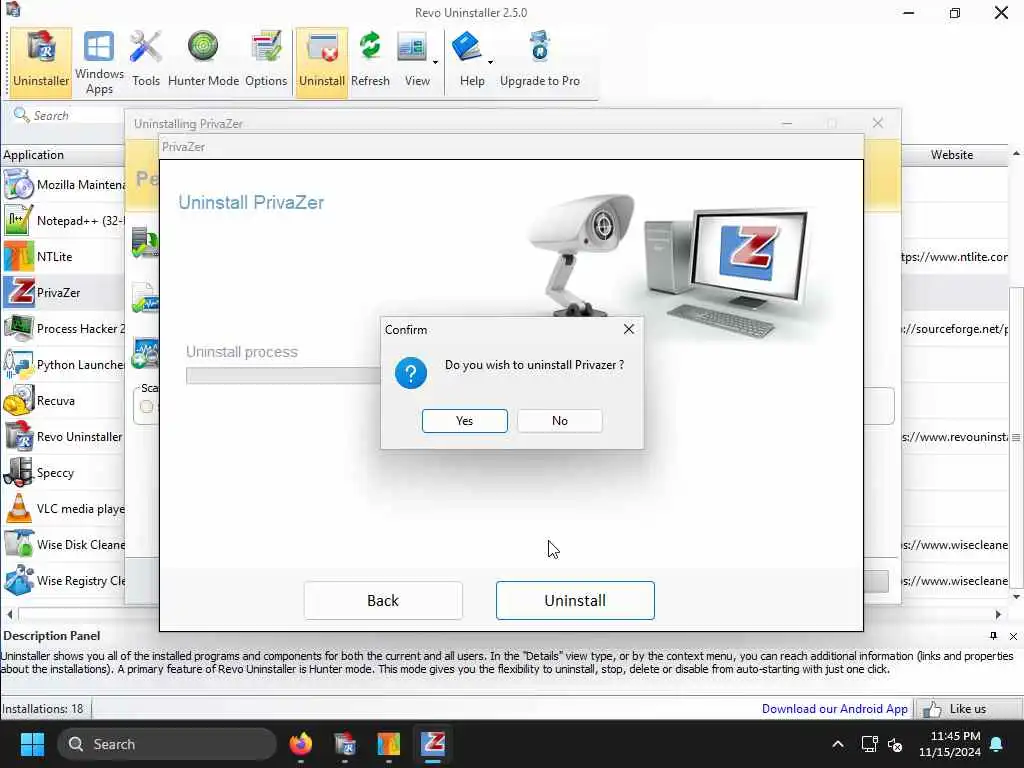Open the Uninstaller view in toolbar

[x=40, y=61]
